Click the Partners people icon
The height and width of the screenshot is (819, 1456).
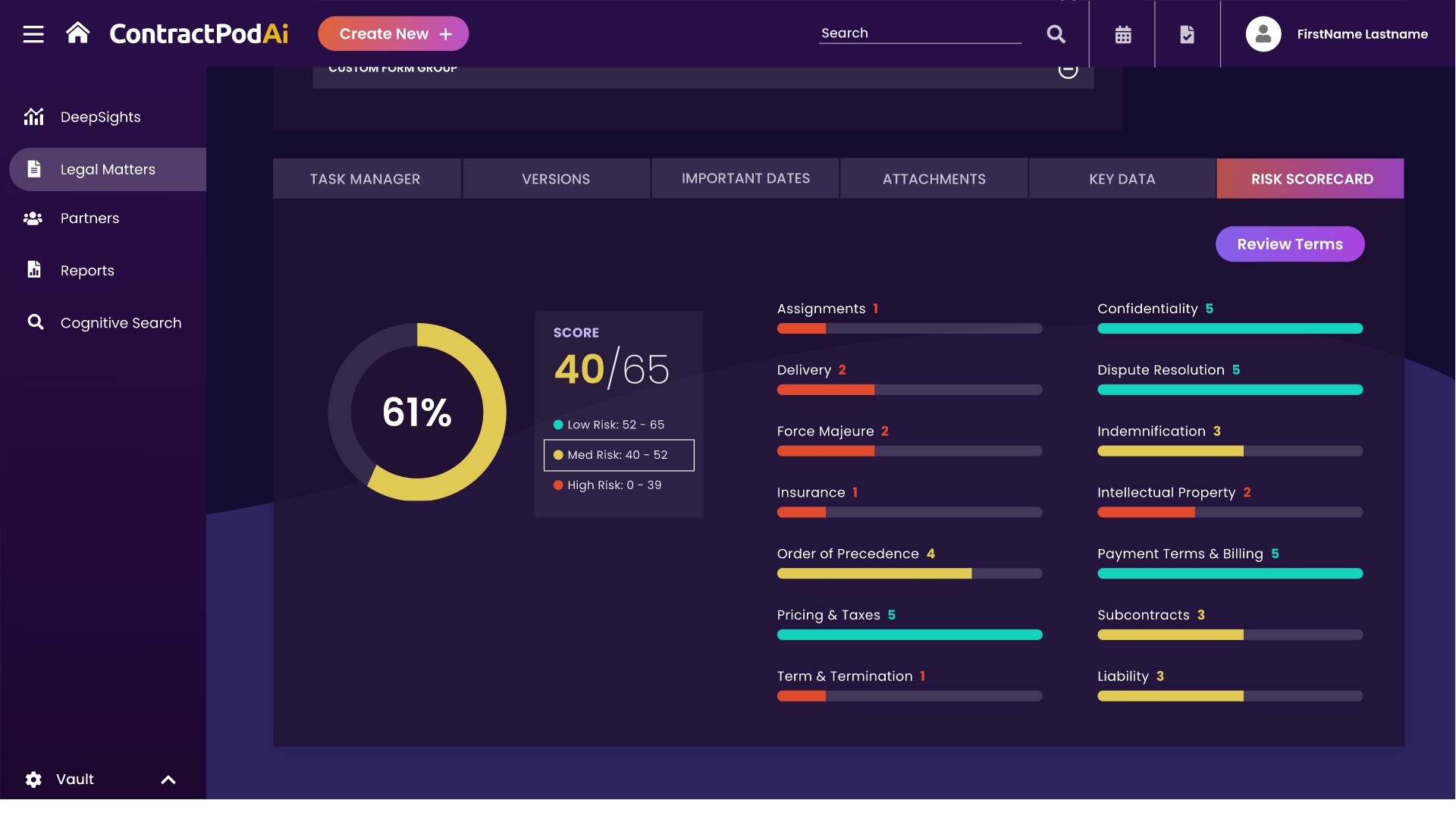pyautogui.click(x=33, y=218)
